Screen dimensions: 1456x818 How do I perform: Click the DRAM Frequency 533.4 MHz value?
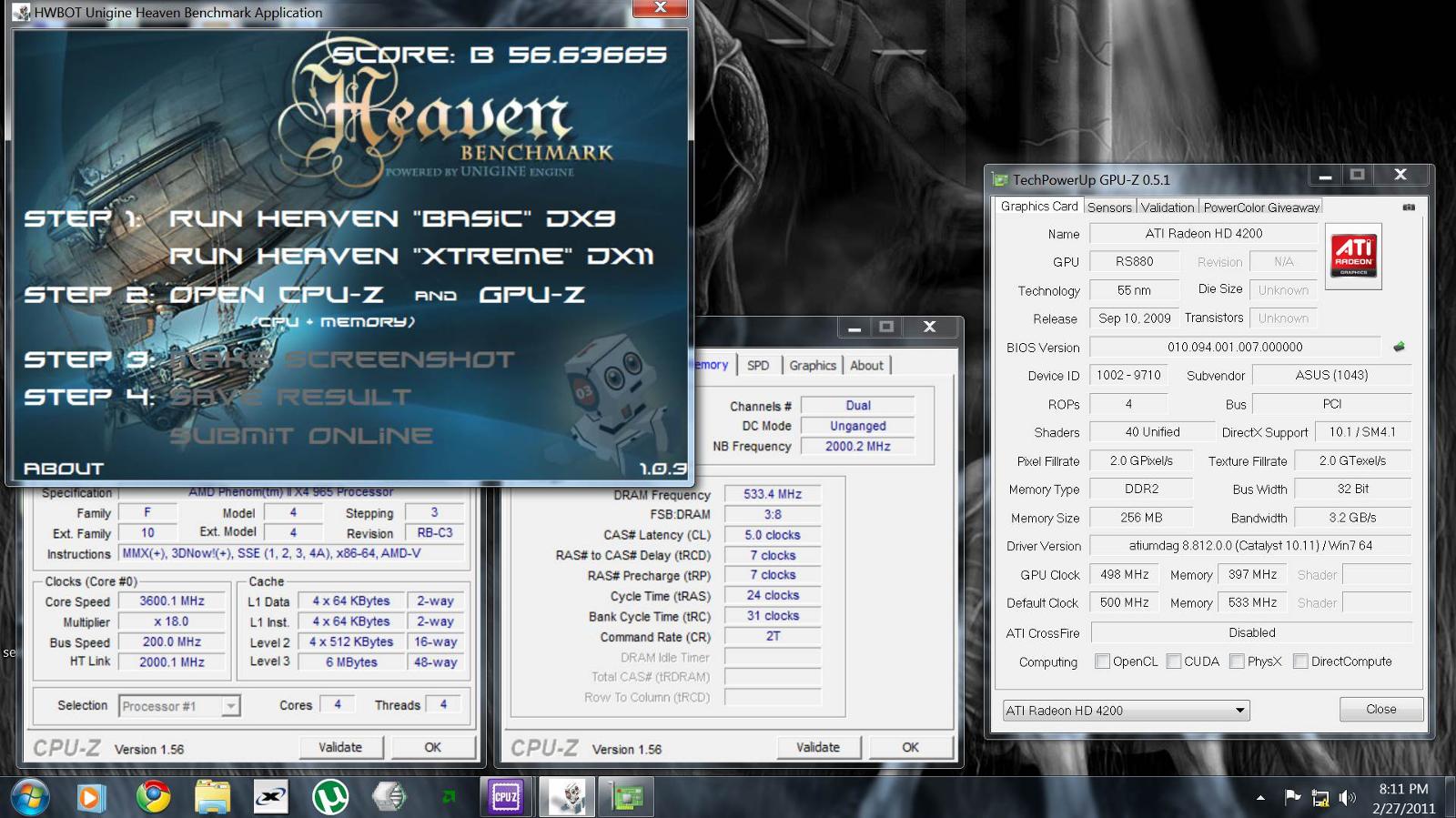[773, 494]
